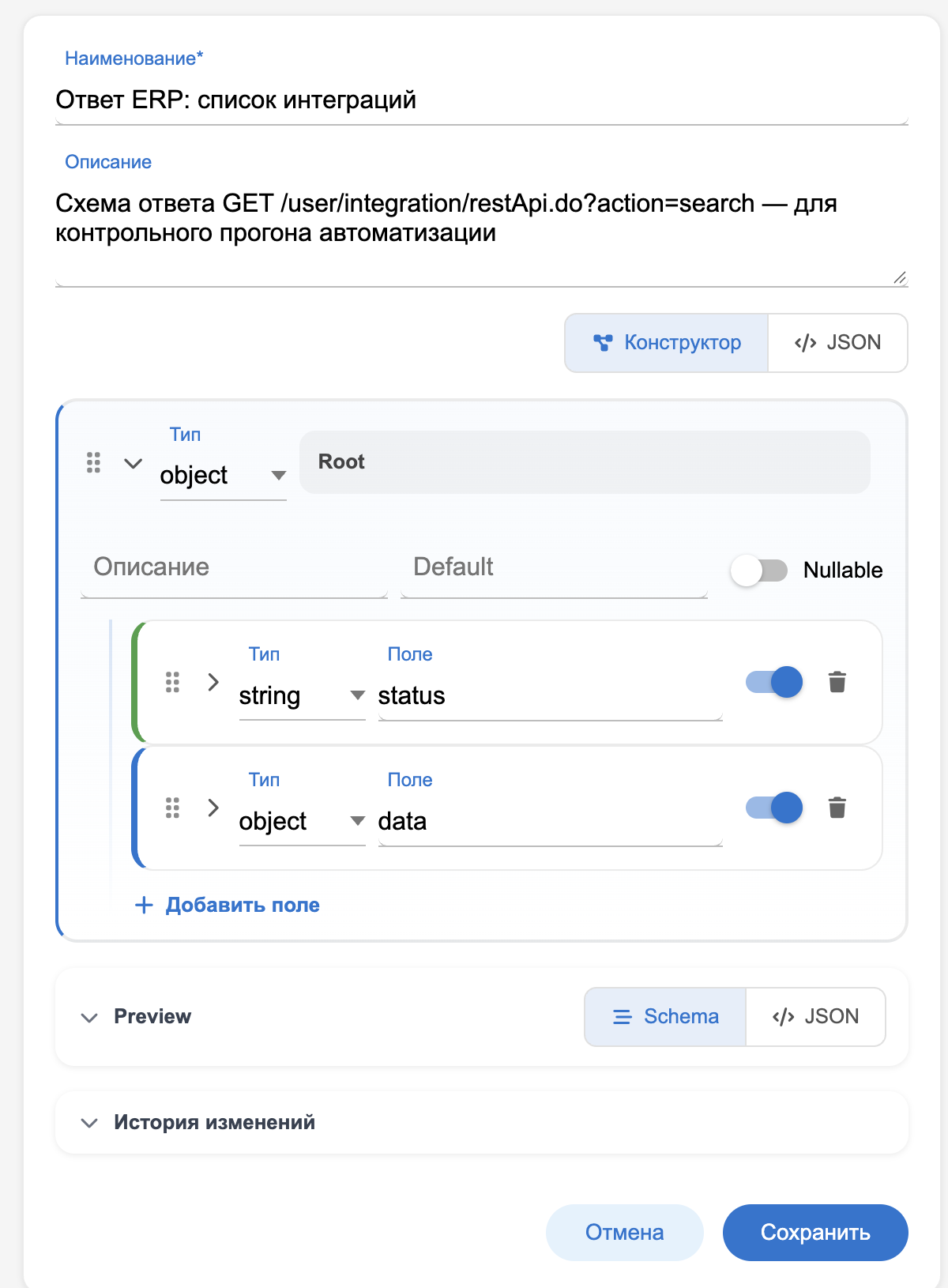
Task: Collapse the Root object node
Action: (134, 463)
